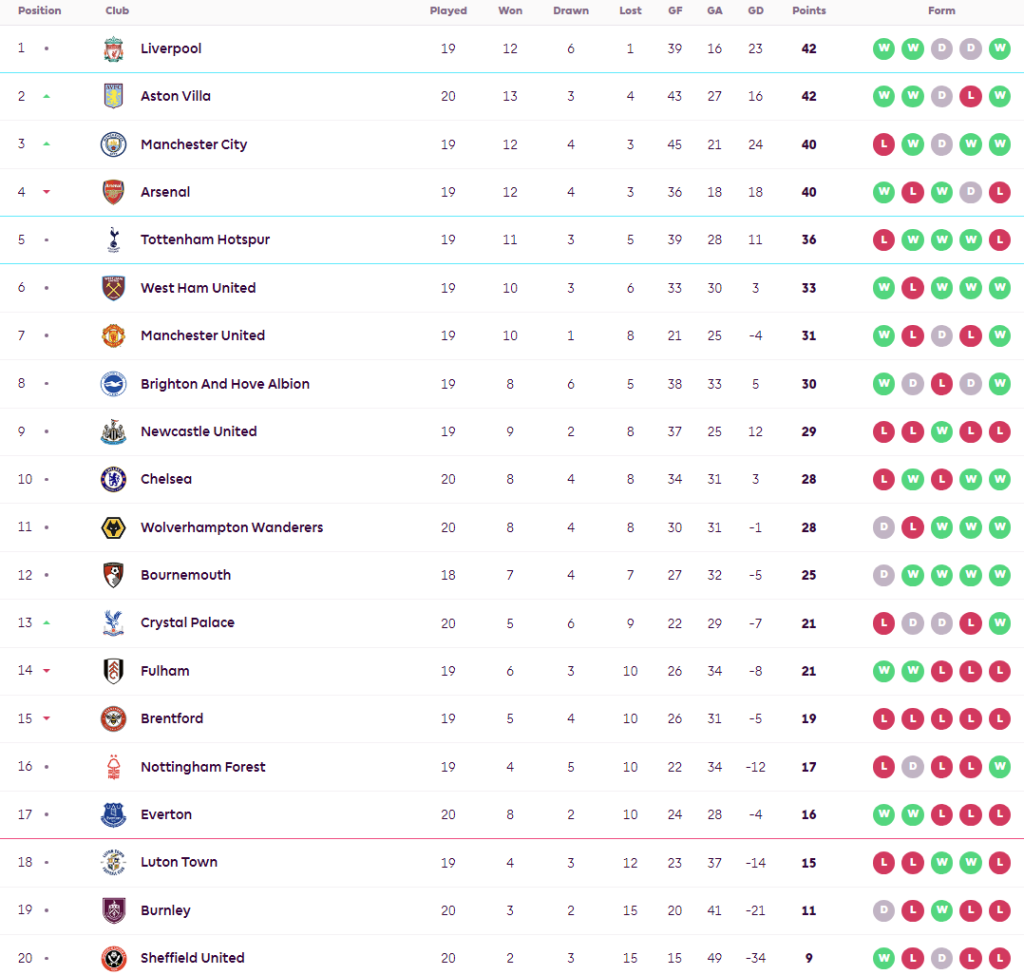The image size is (1024, 975).
Task: Click the red down arrow beside Arsenal
Action: tap(46, 192)
